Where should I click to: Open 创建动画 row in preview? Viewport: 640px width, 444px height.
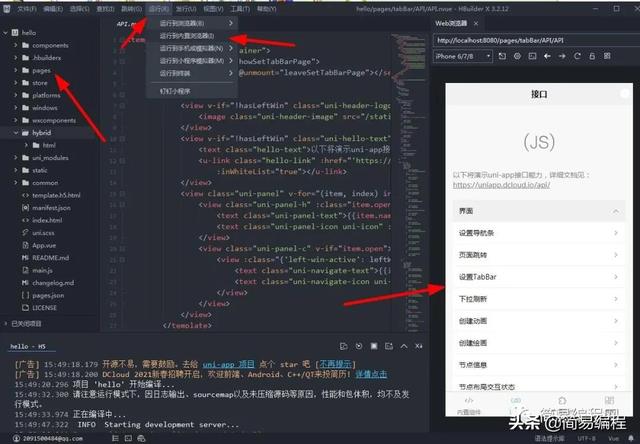[539, 321]
